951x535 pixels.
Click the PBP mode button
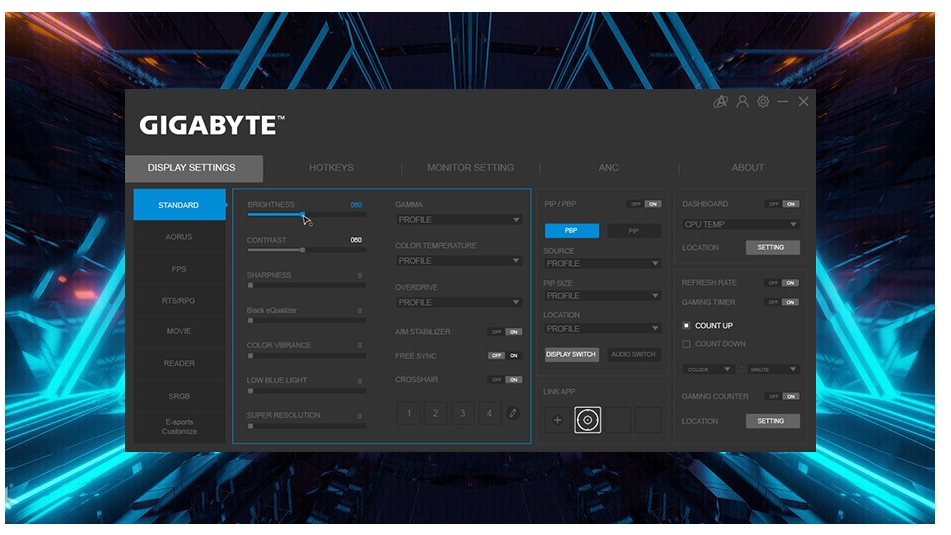tap(571, 230)
